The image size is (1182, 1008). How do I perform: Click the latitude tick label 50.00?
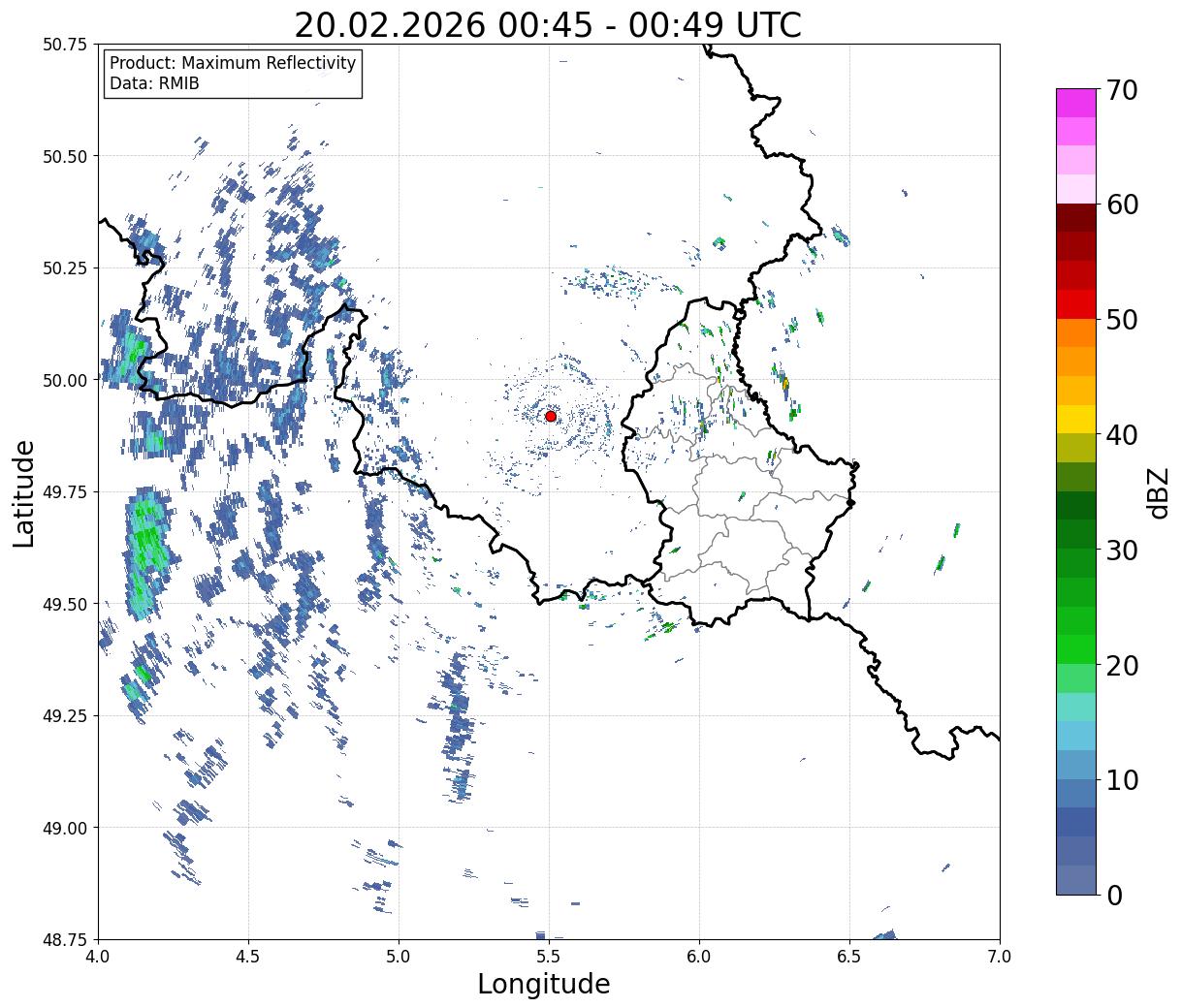[x=65, y=380]
